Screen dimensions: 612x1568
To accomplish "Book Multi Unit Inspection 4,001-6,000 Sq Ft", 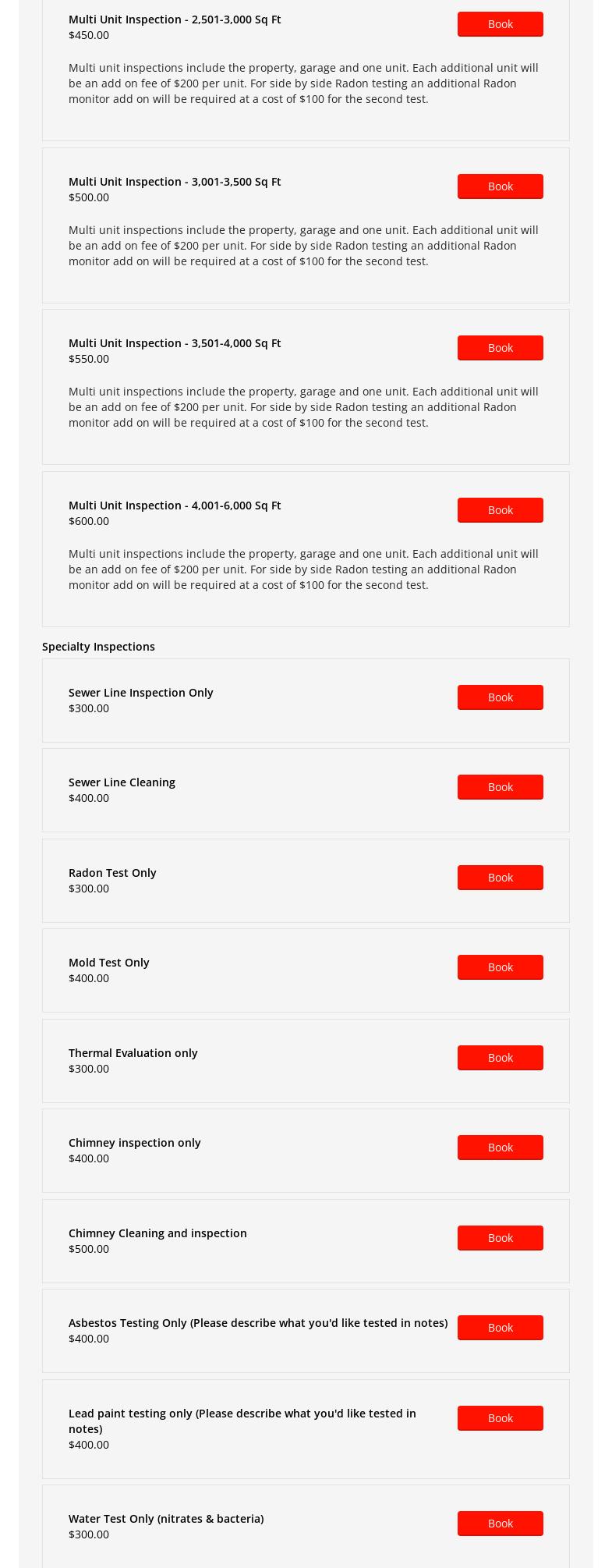I will [x=500, y=510].
